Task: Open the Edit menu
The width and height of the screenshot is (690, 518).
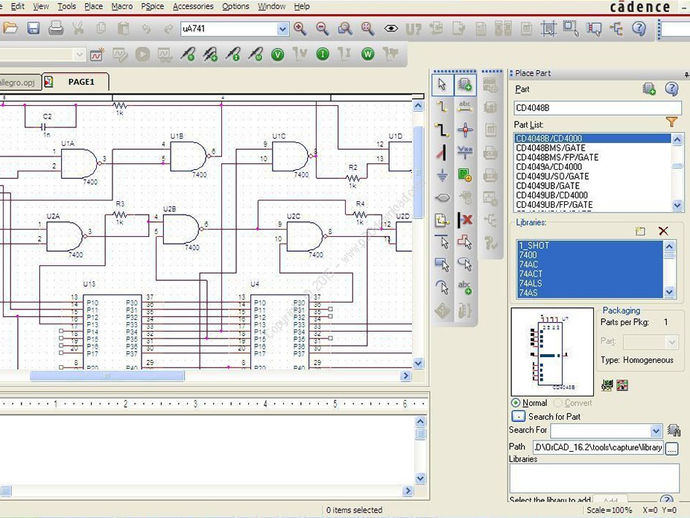Action: click(17, 7)
